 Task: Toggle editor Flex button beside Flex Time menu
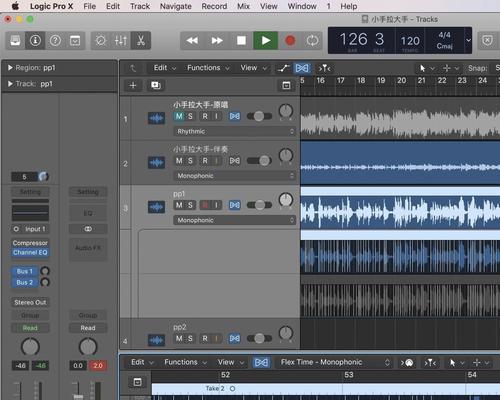point(261,362)
